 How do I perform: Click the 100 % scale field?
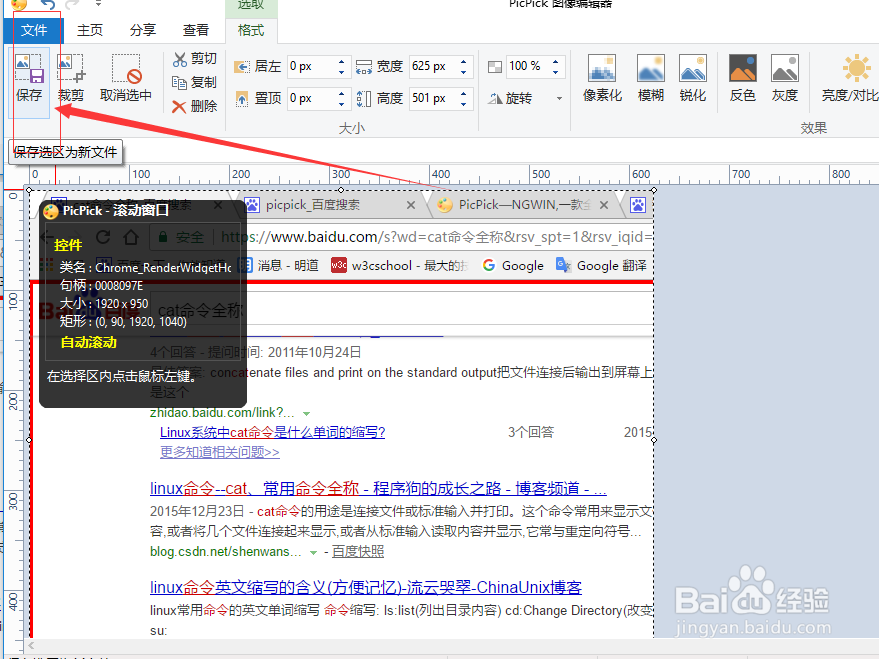point(528,66)
